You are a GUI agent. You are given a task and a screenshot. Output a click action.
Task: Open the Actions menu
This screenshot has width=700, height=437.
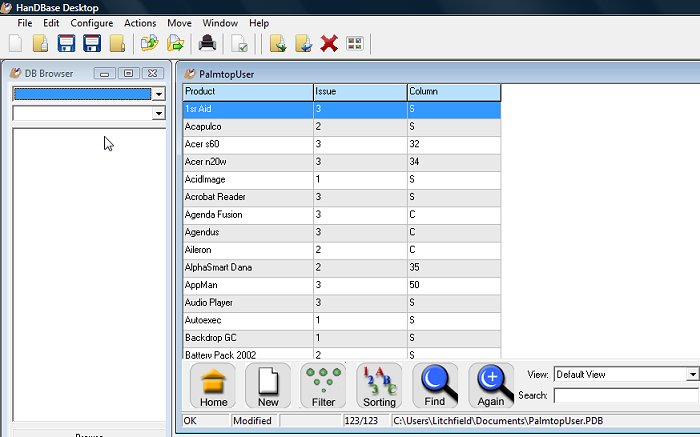(x=140, y=23)
